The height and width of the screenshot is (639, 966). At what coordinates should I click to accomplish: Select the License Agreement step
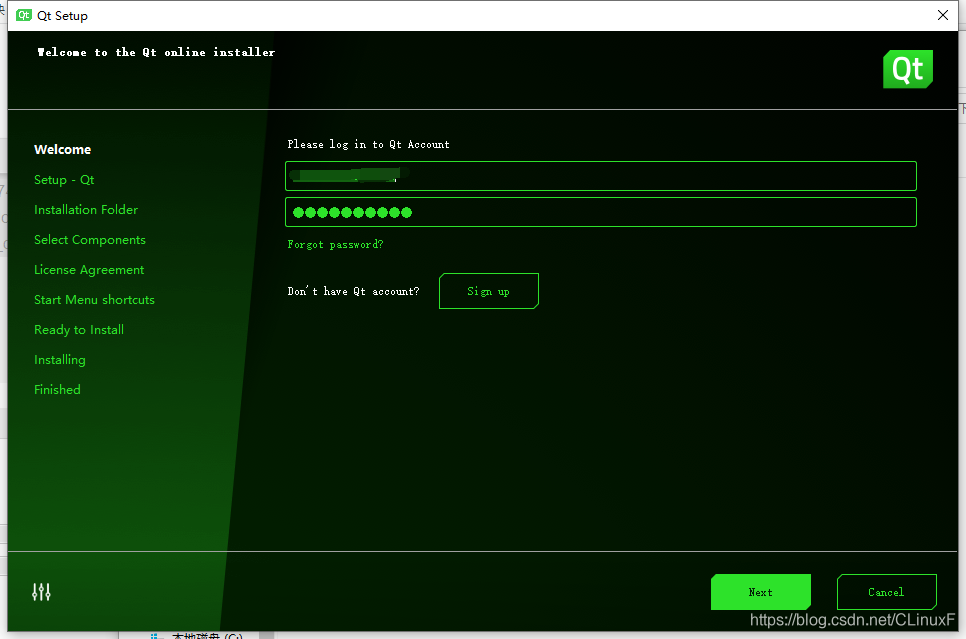tap(89, 270)
